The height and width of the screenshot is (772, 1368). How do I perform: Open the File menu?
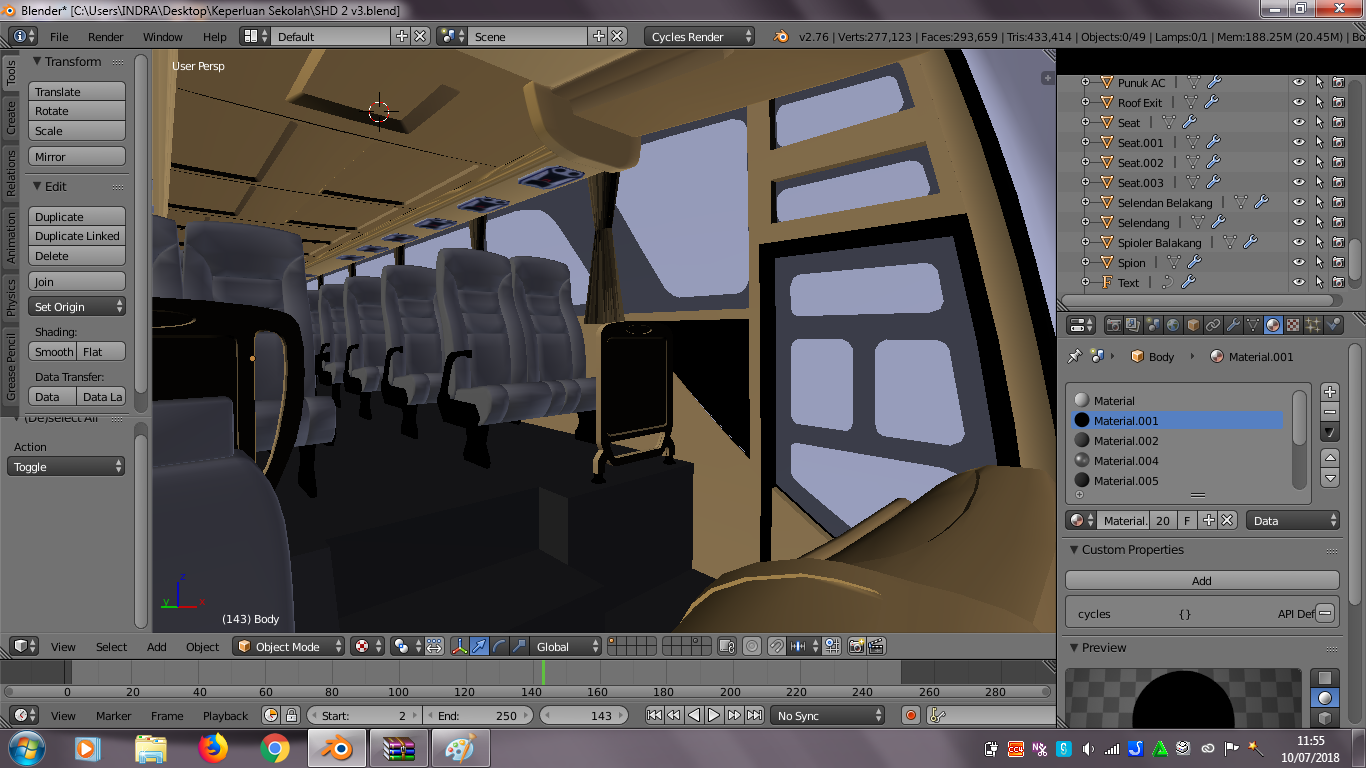point(59,36)
